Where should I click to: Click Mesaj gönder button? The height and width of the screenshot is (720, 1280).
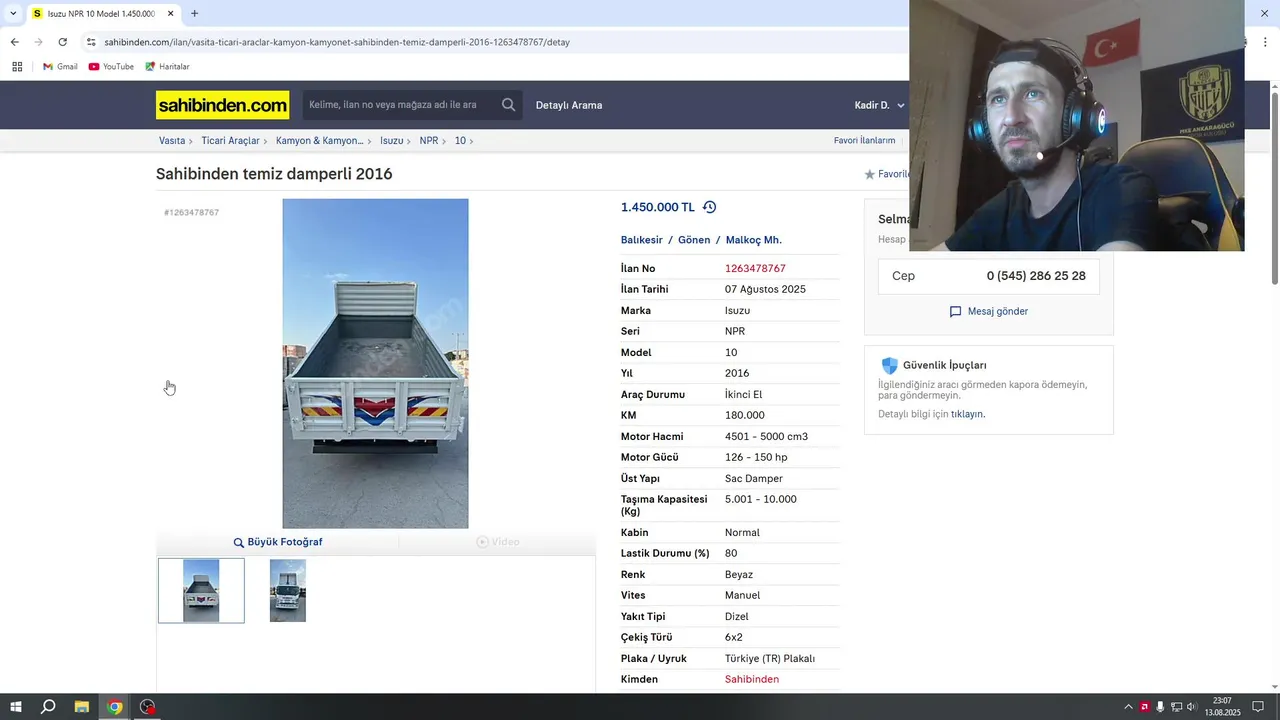[988, 312]
